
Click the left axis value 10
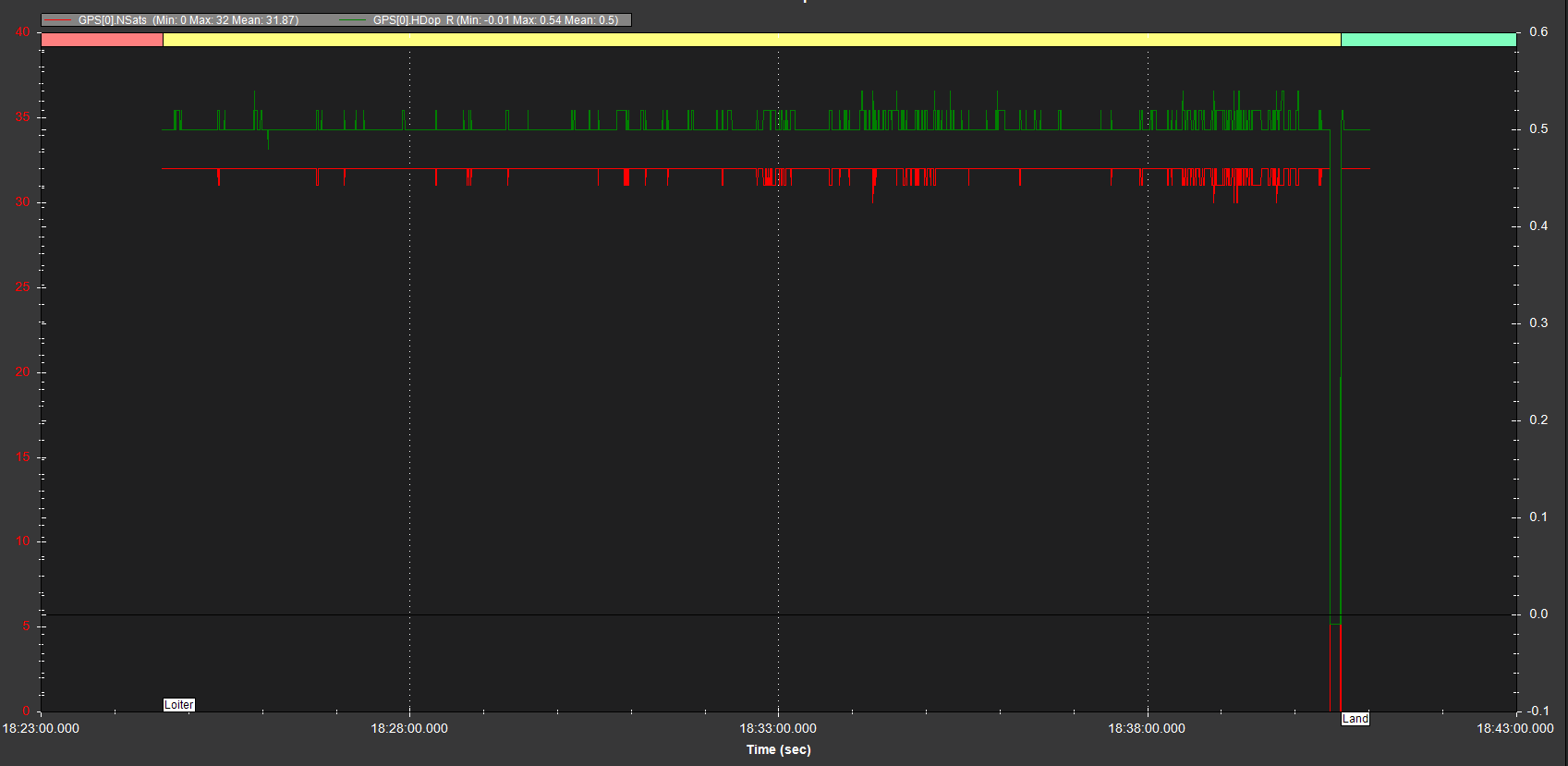[23, 541]
